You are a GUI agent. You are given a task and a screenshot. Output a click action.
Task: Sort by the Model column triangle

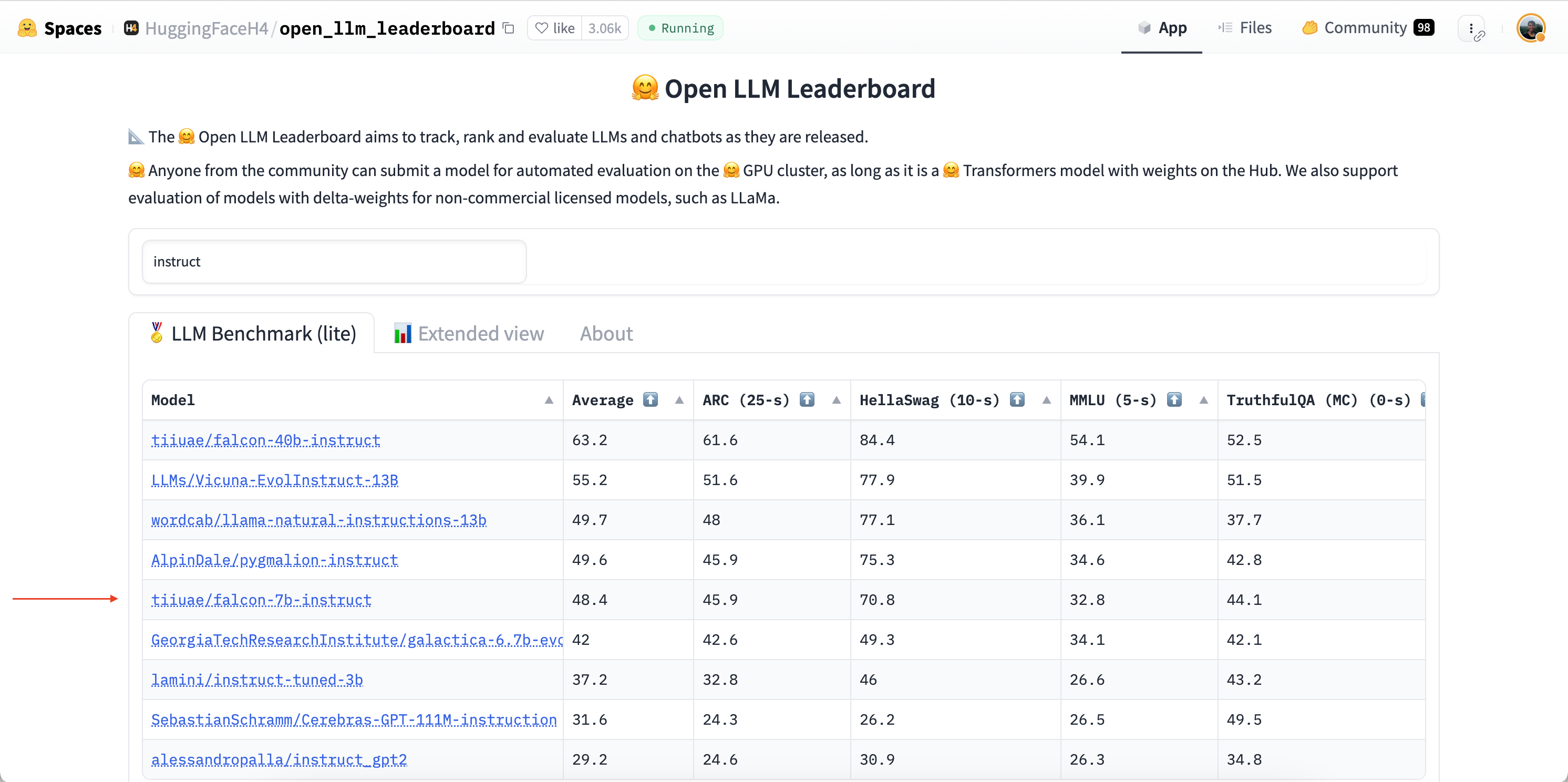tap(549, 400)
